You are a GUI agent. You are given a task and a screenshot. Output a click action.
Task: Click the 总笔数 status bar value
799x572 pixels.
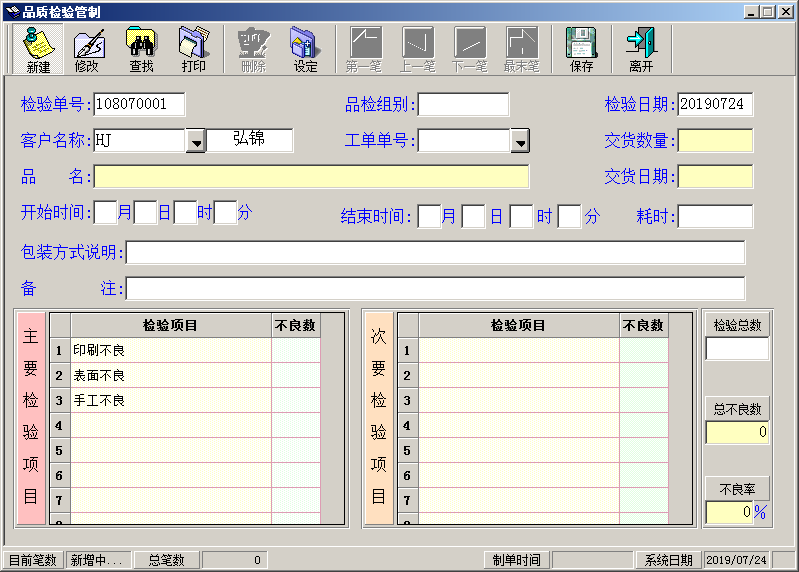click(x=234, y=560)
